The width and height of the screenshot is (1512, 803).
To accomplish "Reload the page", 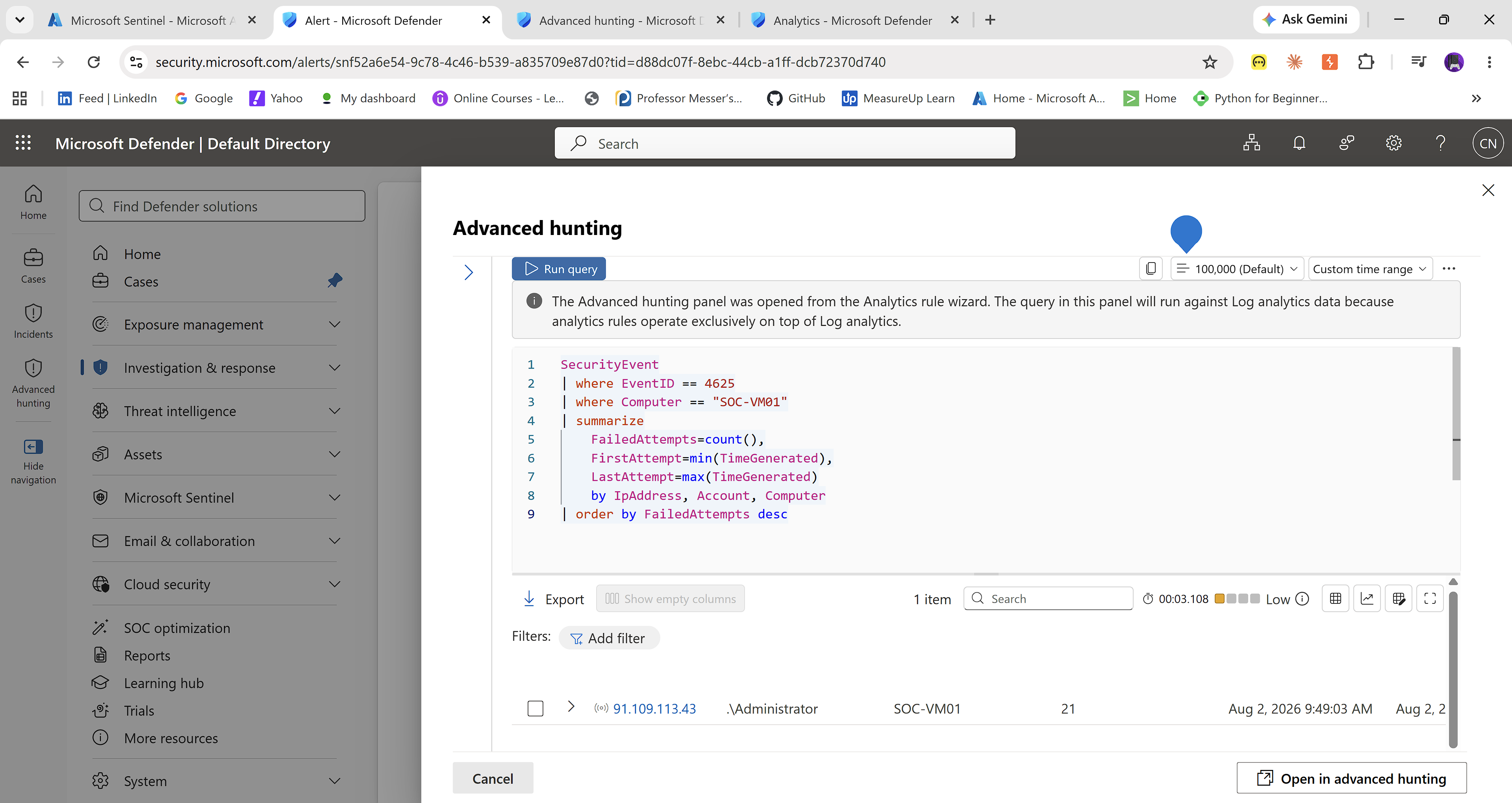I will click(x=94, y=62).
